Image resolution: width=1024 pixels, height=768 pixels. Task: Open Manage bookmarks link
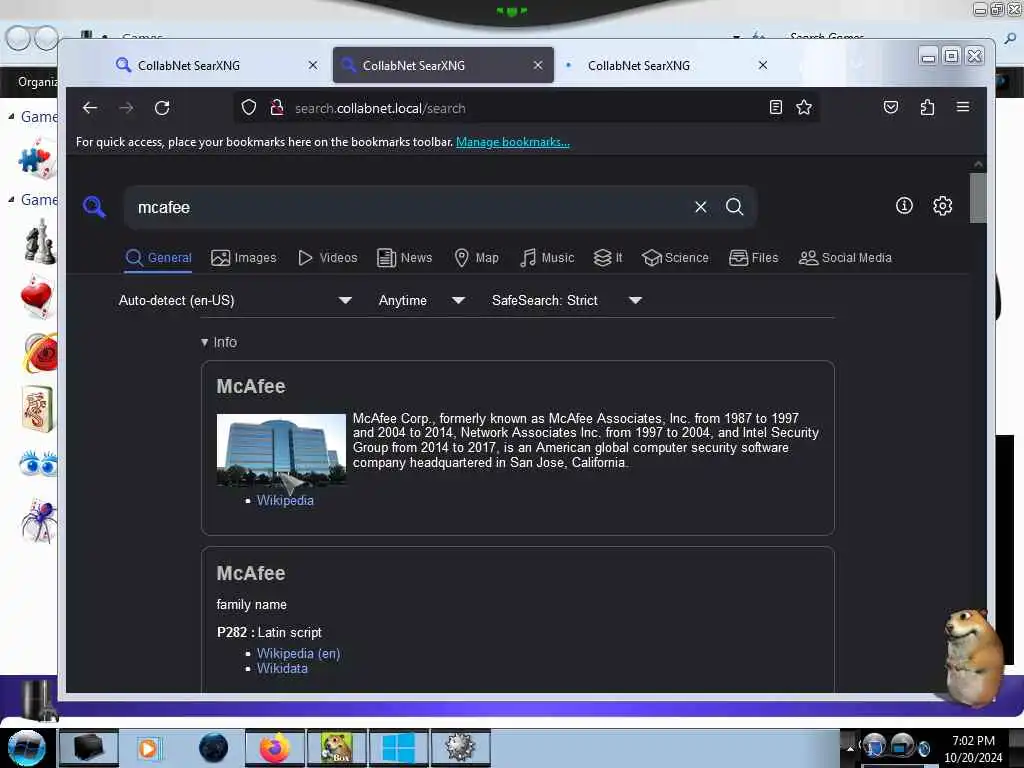pos(513,142)
